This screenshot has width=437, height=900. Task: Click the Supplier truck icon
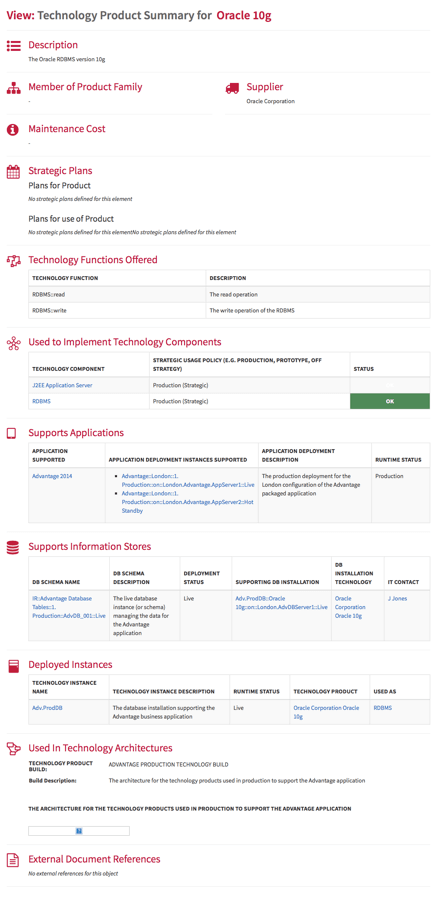[x=232, y=88]
